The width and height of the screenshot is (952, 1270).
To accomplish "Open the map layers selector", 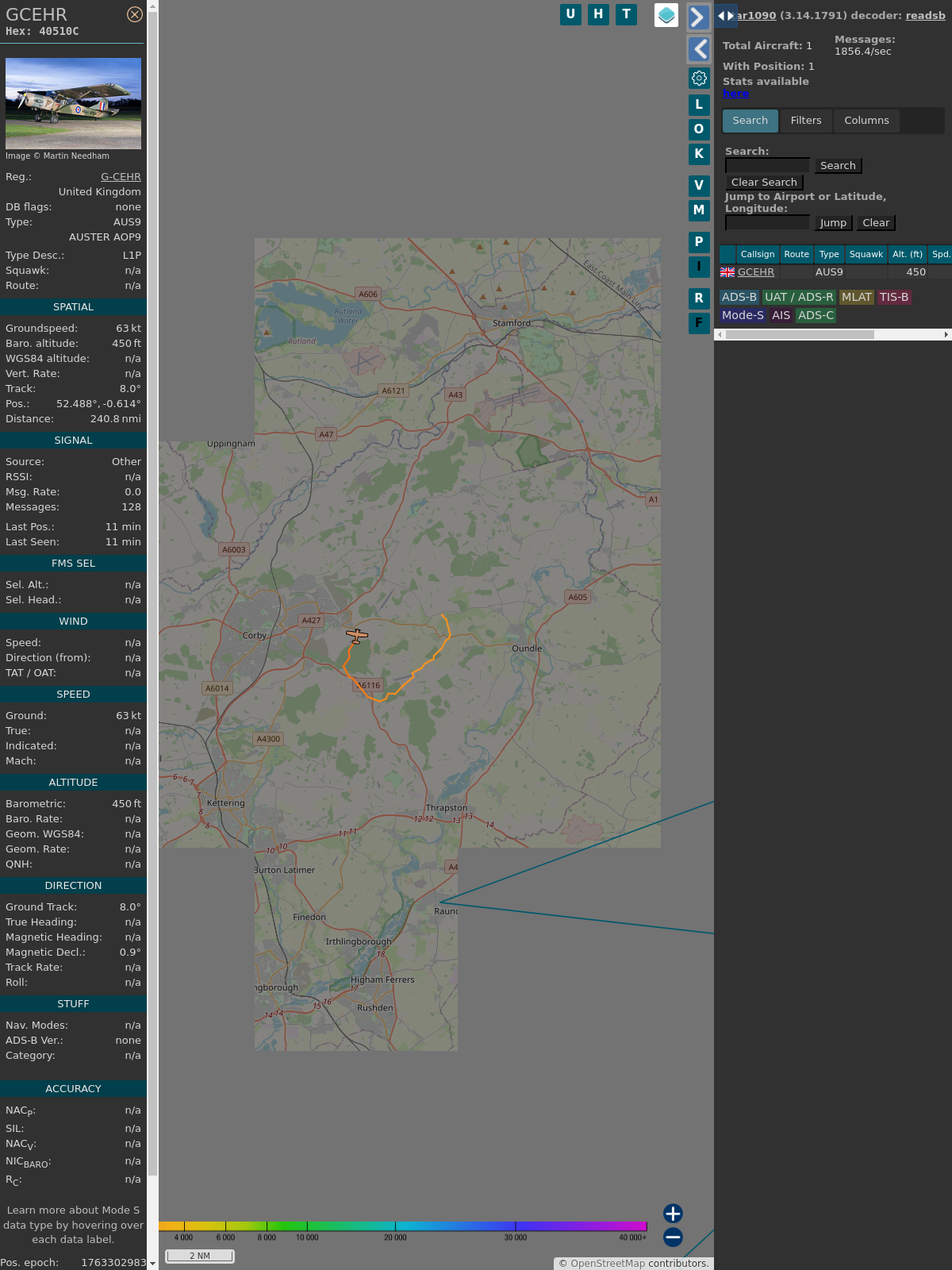I will click(x=666, y=15).
